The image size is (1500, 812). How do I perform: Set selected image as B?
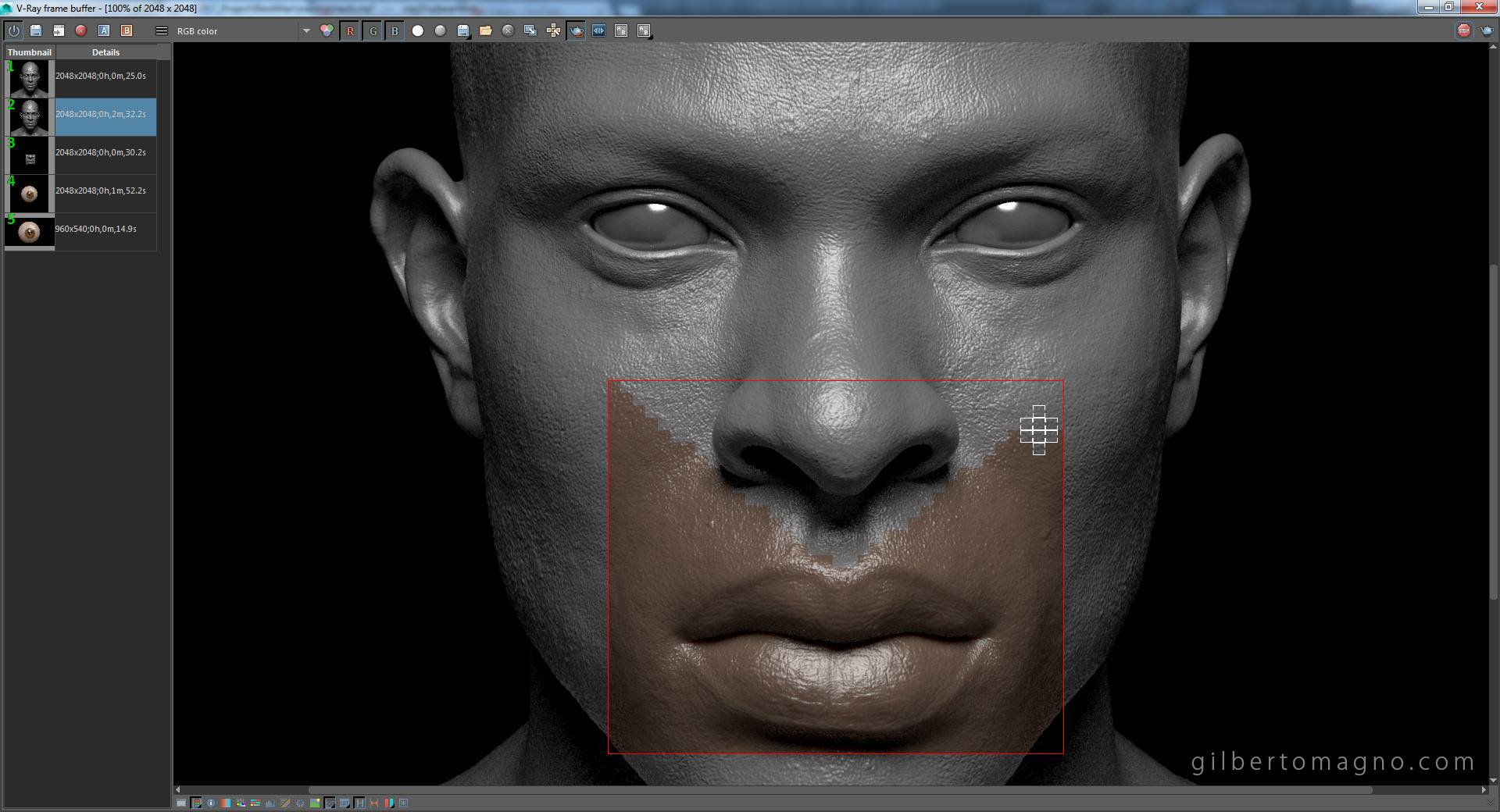127,30
